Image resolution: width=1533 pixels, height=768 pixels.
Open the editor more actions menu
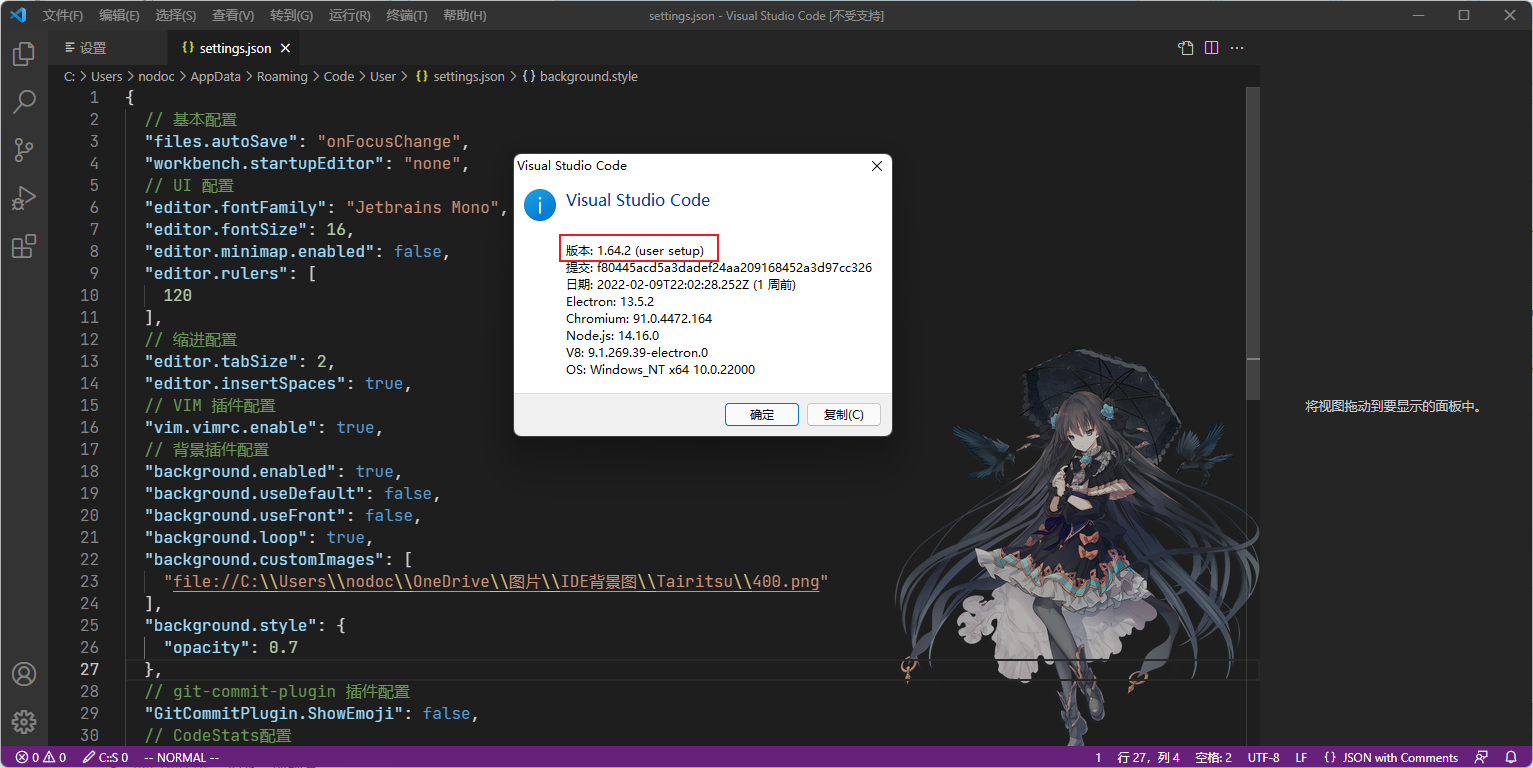[1237, 47]
